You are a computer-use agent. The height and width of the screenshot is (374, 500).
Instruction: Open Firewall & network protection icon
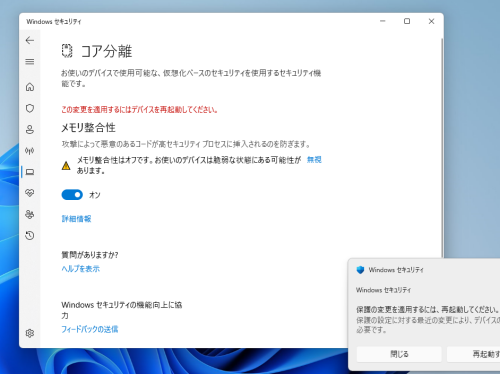coord(30,151)
